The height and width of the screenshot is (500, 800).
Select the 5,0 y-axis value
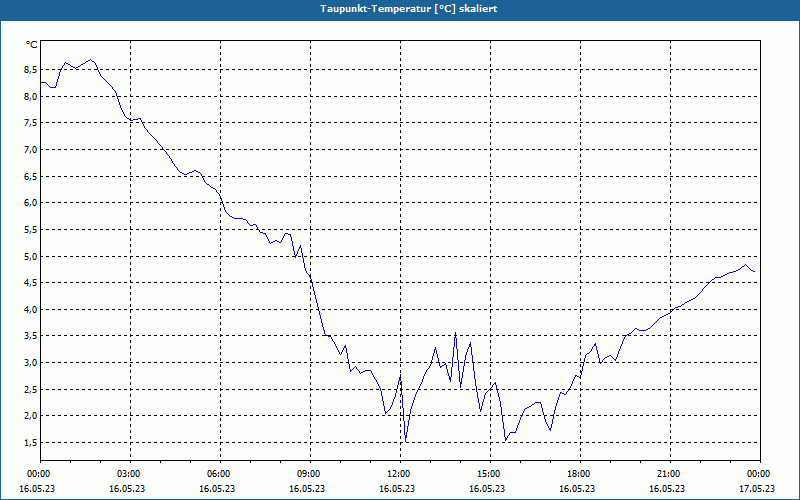tap(31, 256)
